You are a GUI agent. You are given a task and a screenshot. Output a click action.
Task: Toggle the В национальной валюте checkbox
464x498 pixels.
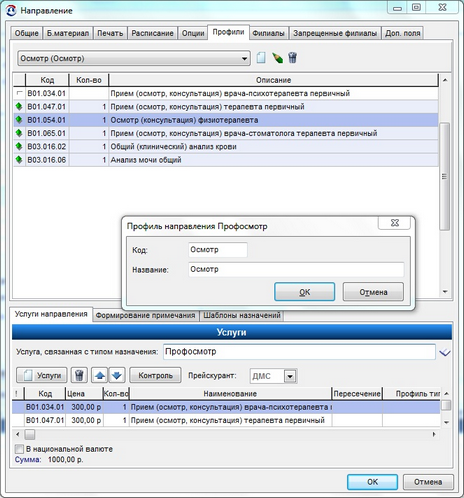(19, 449)
